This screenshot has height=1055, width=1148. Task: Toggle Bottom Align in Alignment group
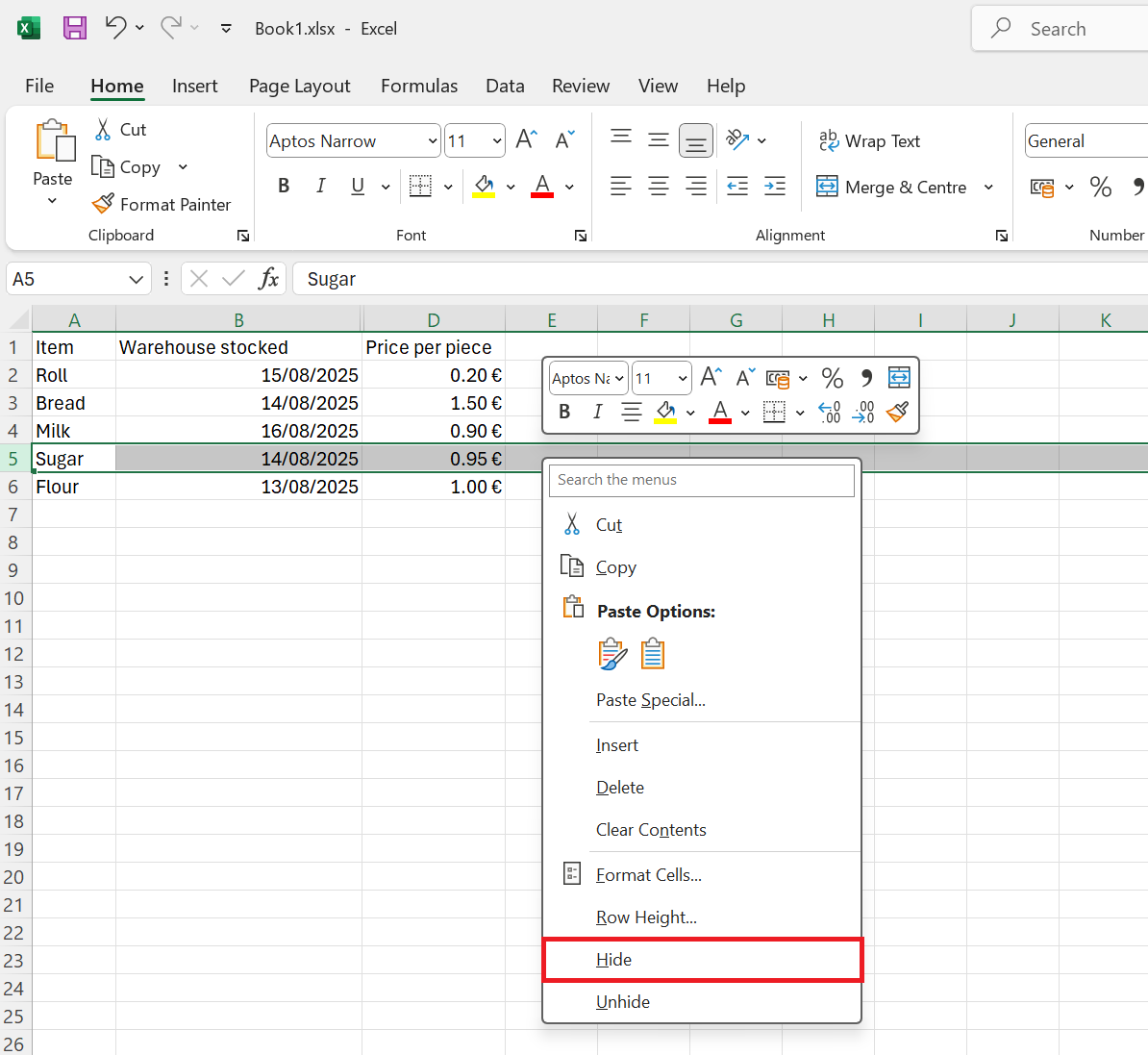695,139
